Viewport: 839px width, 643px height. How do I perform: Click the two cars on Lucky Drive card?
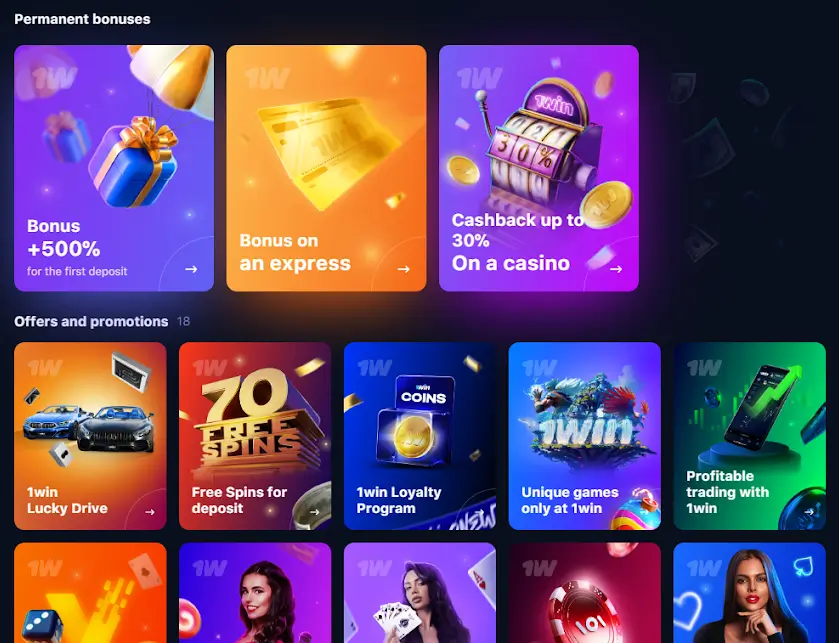click(88, 427)
